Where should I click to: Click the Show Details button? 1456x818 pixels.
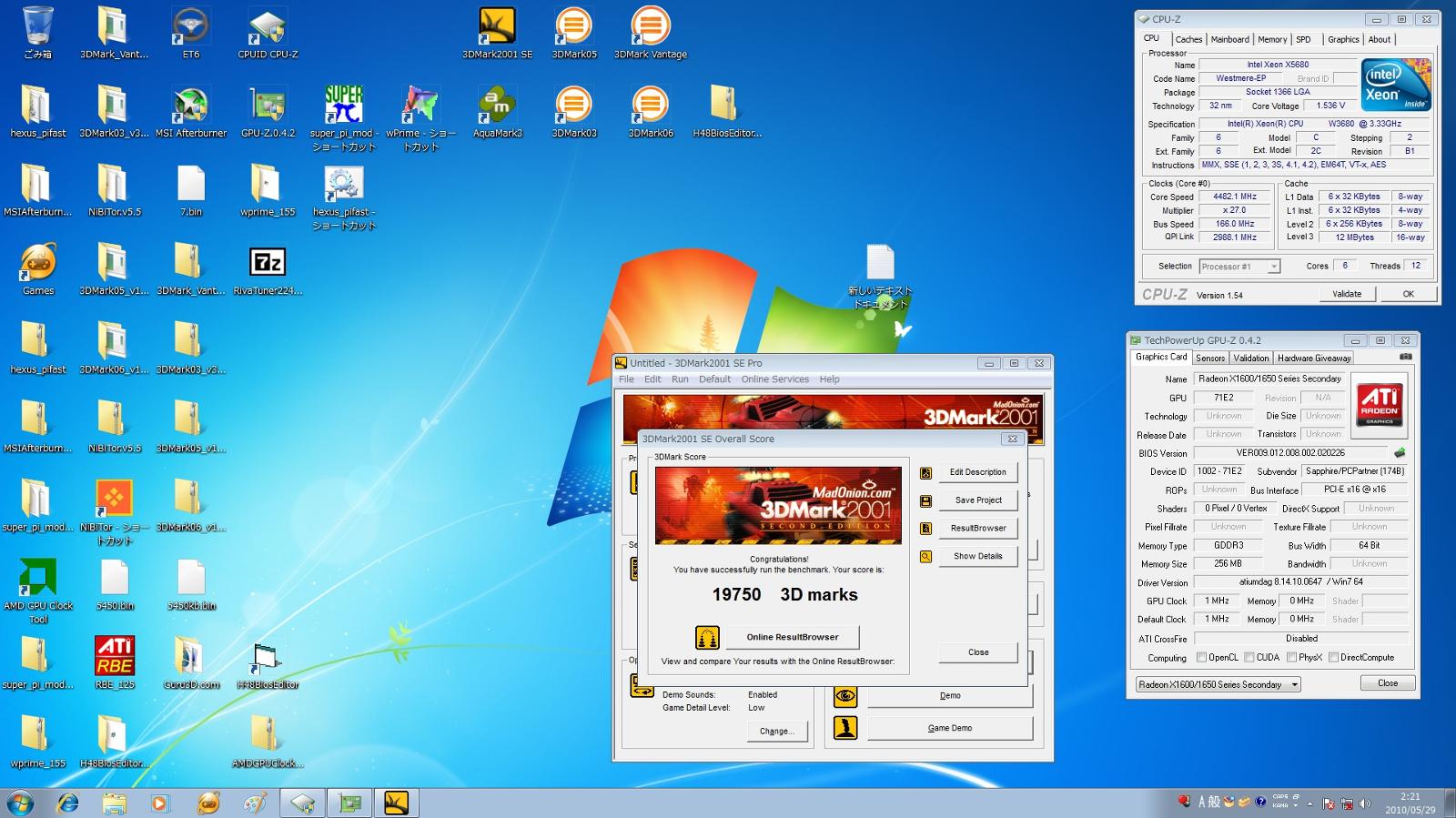tap(978, 556)
